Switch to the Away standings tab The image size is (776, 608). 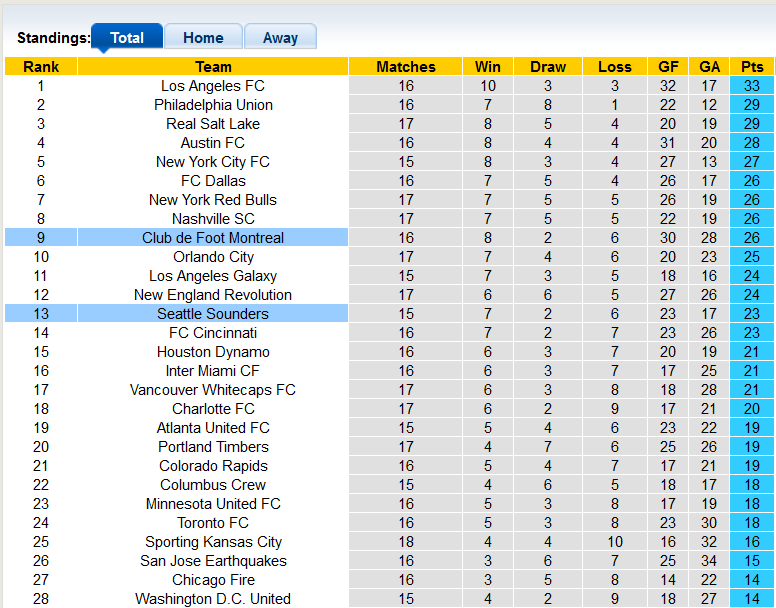pos(280,38)
